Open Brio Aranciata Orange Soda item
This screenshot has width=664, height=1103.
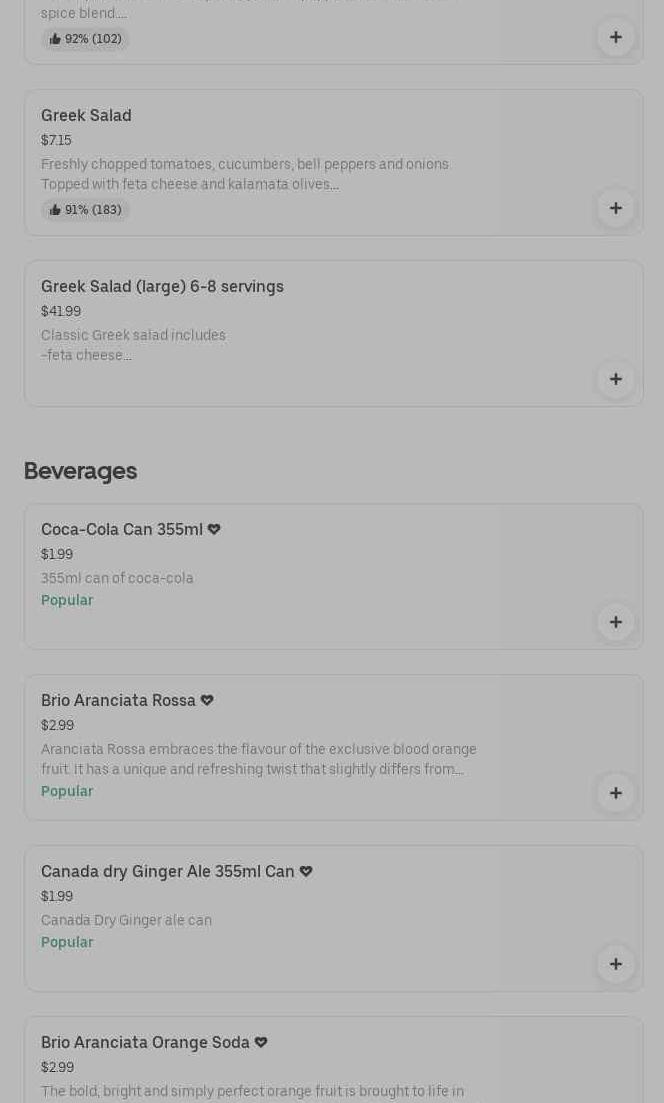point(145,1042)
